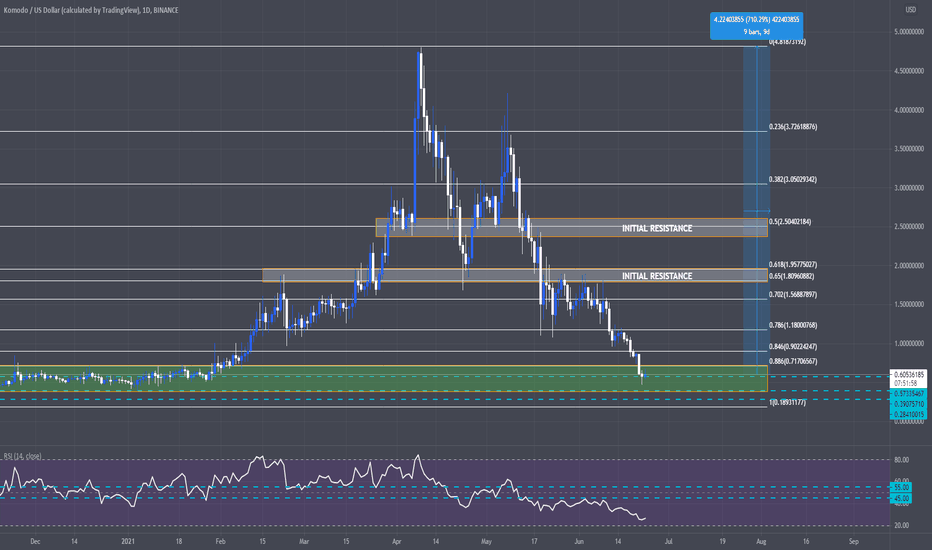Select the blue 710.29% measurement tooltip
The width and height of the screenshot is (932, 550).
(x=756, y=26)
